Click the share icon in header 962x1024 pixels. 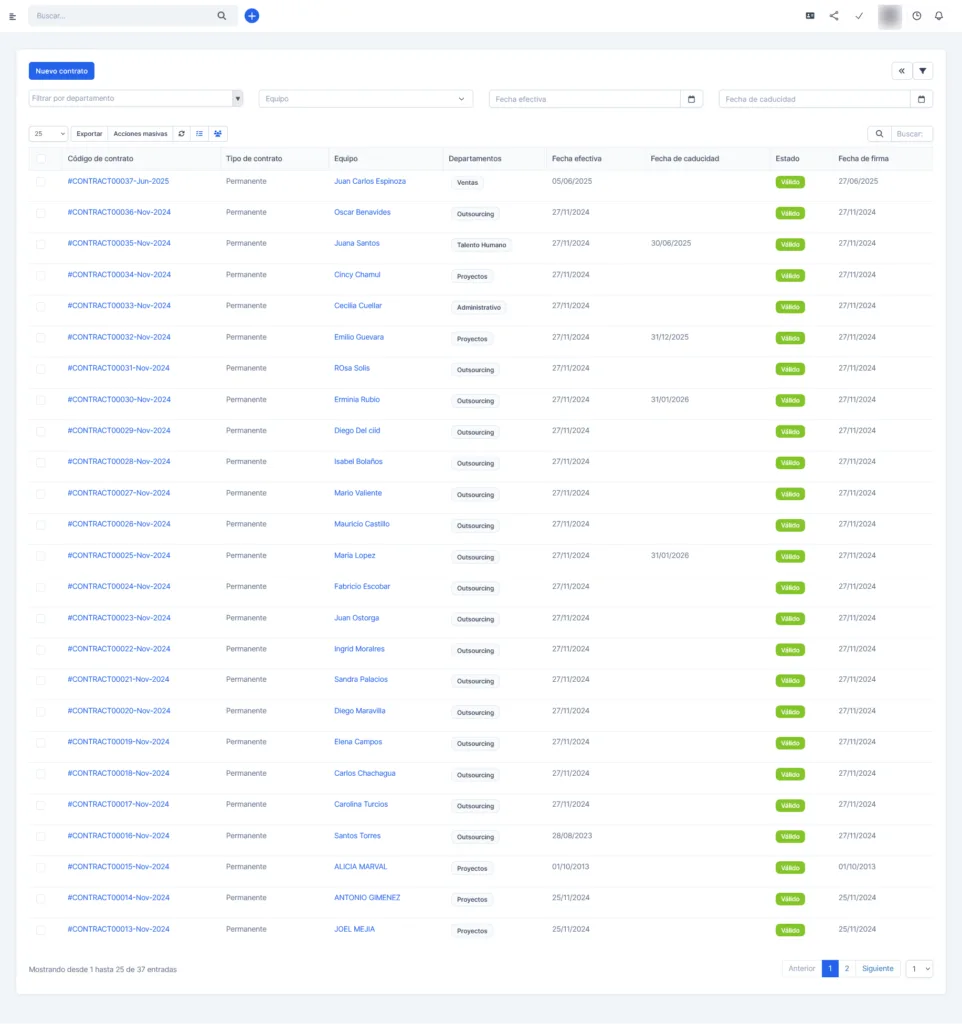[x=834, y=16]
